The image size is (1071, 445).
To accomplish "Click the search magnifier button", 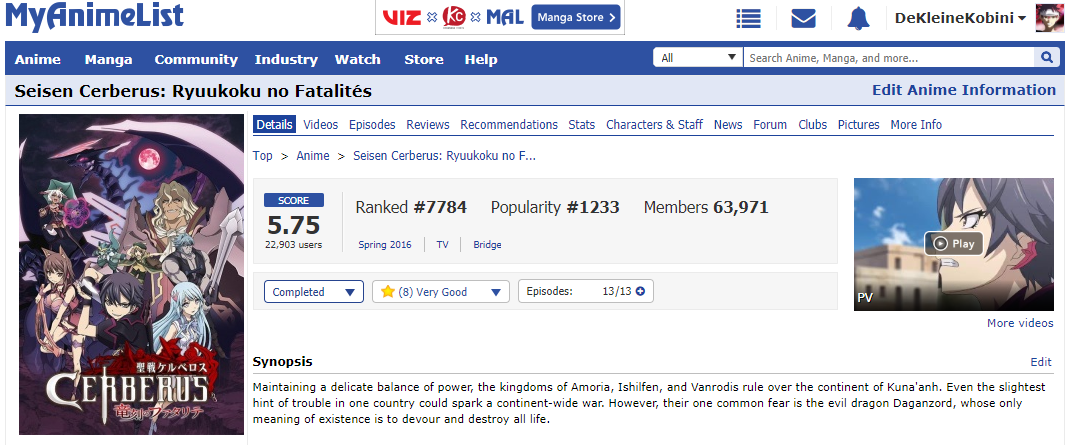I will pos(1046,58).
